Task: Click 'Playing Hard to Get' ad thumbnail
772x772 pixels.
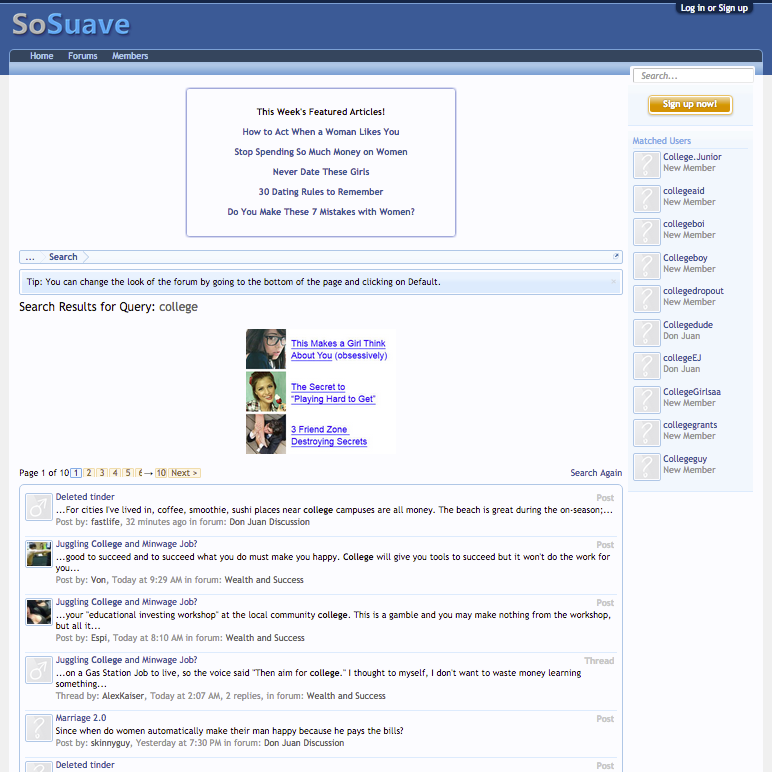Action: [266, 391]
